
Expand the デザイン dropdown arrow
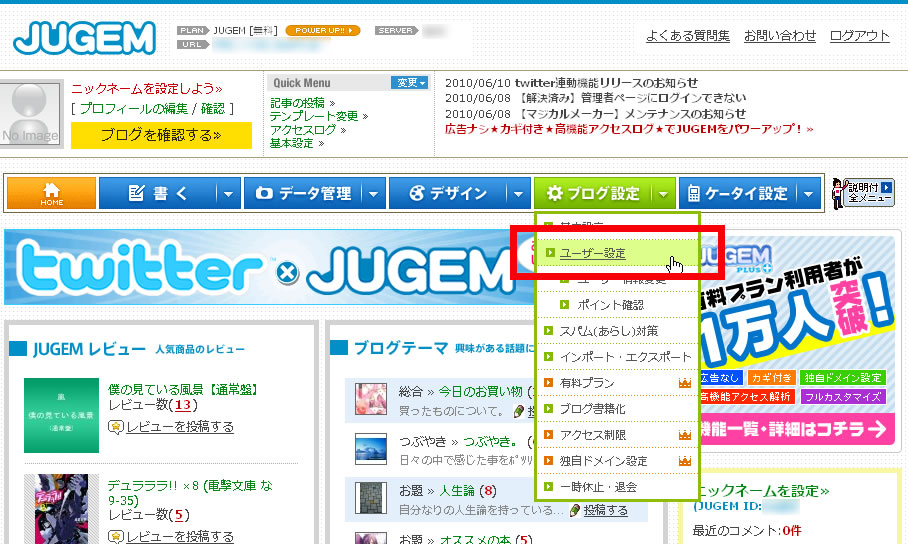tap(518, 193)
